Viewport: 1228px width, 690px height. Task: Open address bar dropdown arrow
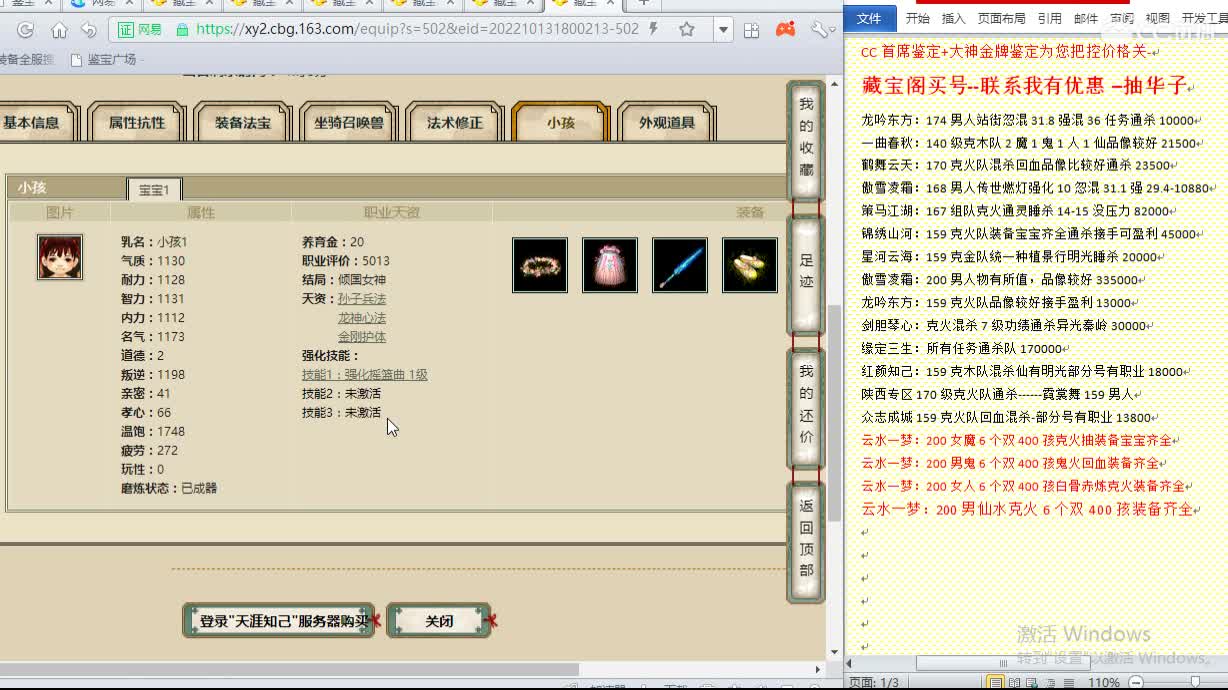[723, 30]
